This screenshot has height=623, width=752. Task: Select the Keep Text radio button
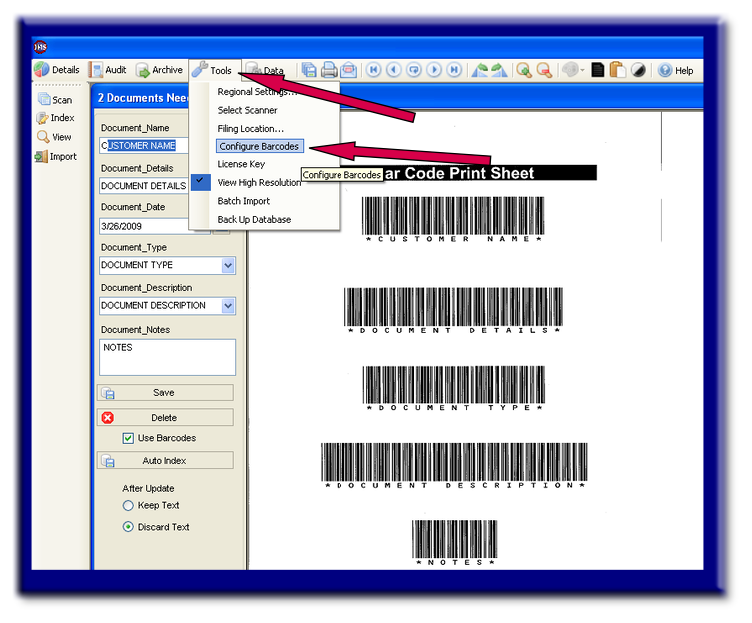128,505
